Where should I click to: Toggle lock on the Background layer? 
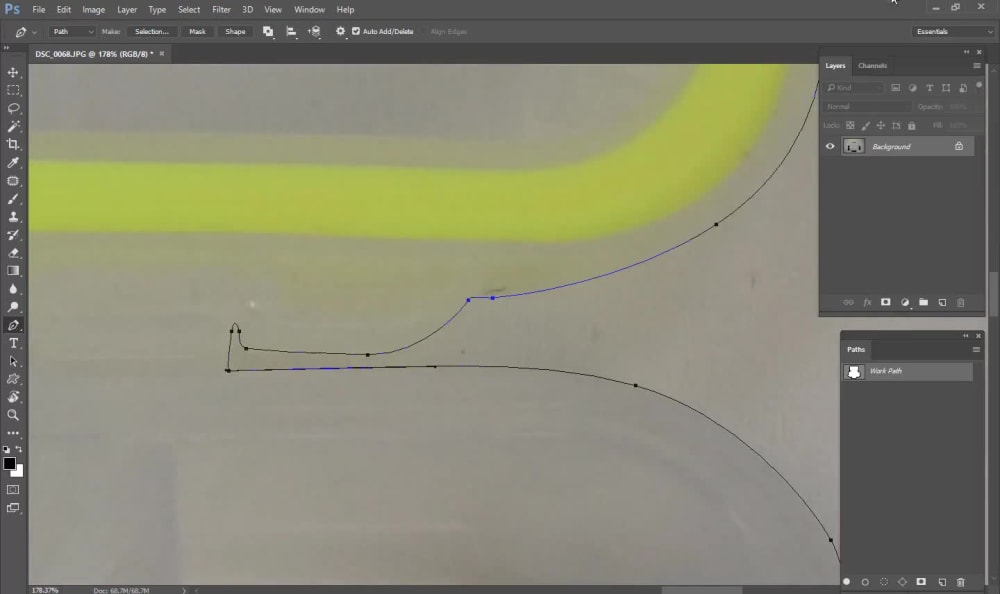tap(959, 145)
